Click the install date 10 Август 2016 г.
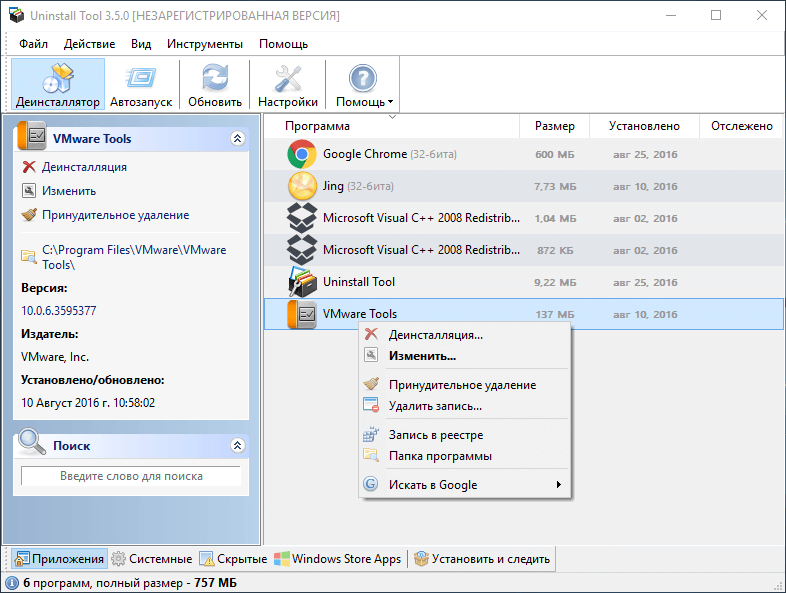The width and height of the screenshot is (786, 593). [x=88, y=403]
